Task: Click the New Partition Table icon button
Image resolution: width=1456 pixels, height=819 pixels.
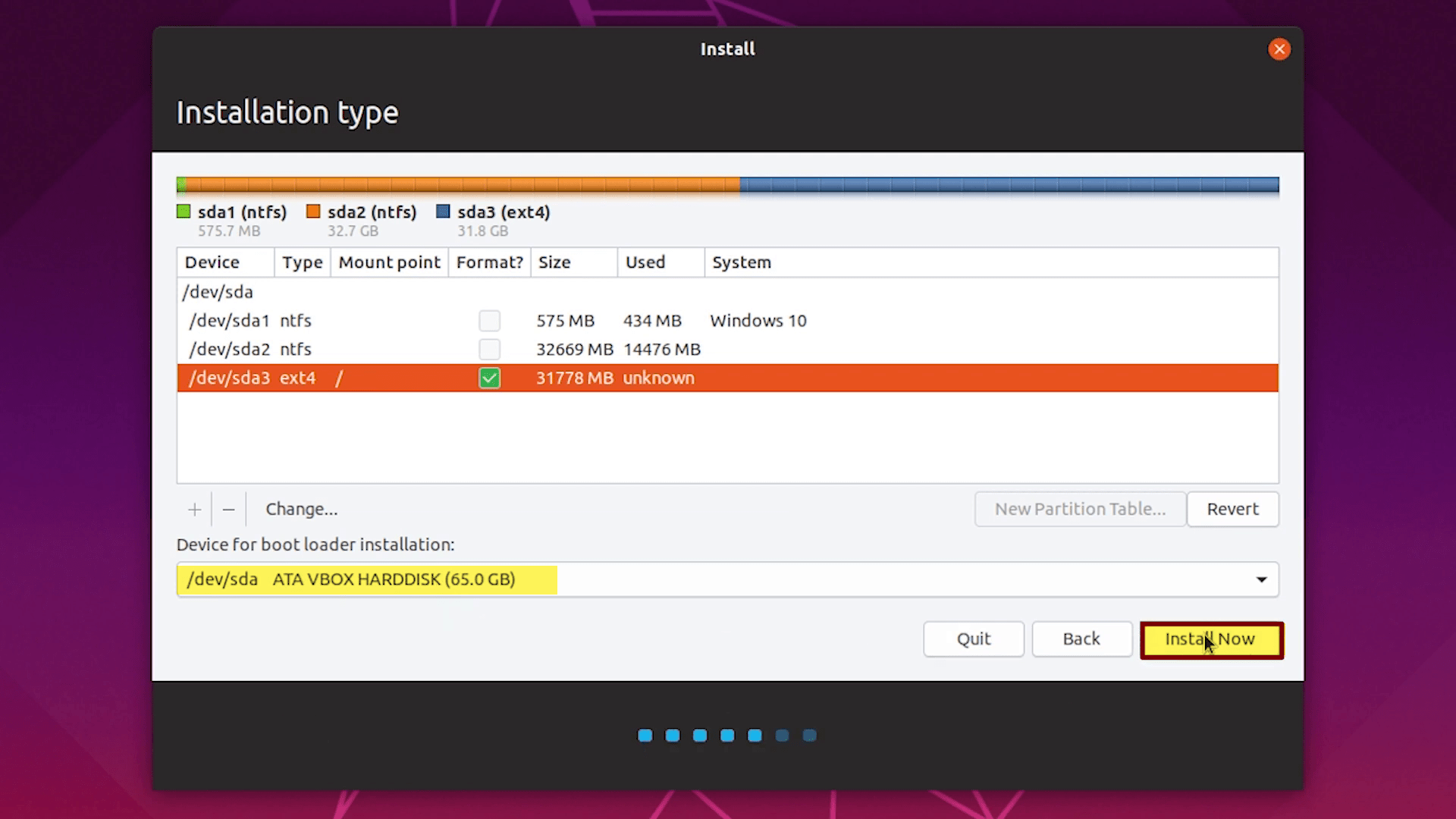Action: [1080, 509]
